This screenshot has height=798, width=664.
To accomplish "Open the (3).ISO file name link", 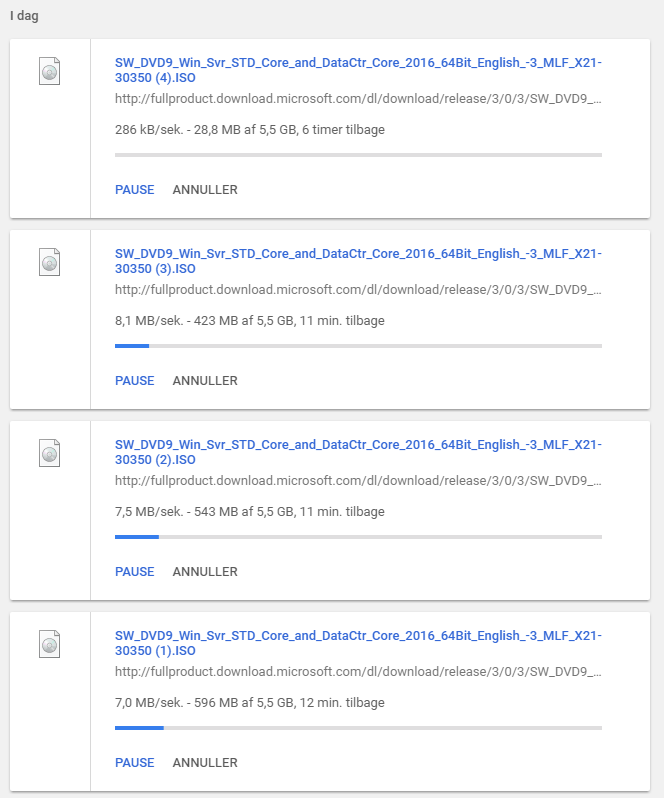I will tap(358, 261).
